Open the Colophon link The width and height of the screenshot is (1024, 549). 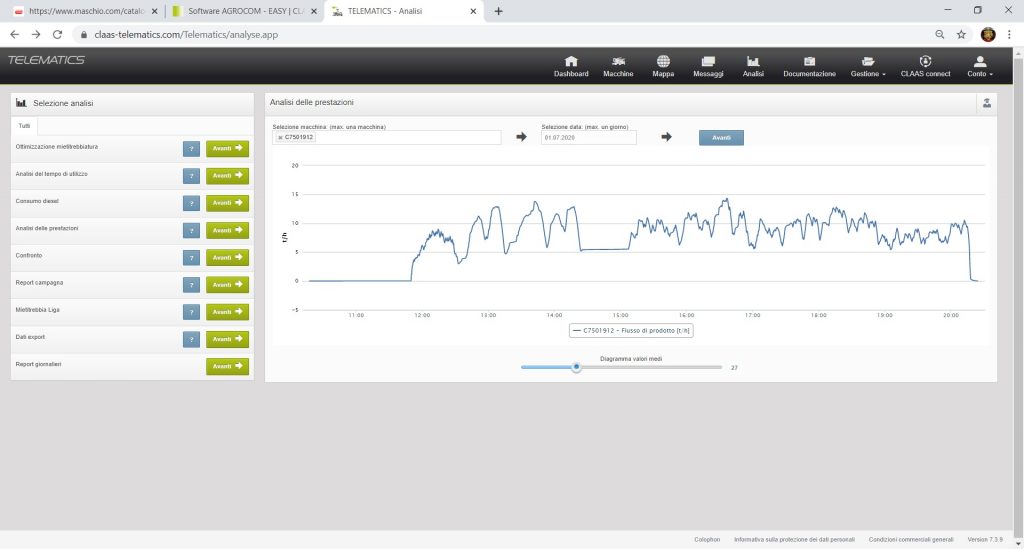click(x=707, y=540)
